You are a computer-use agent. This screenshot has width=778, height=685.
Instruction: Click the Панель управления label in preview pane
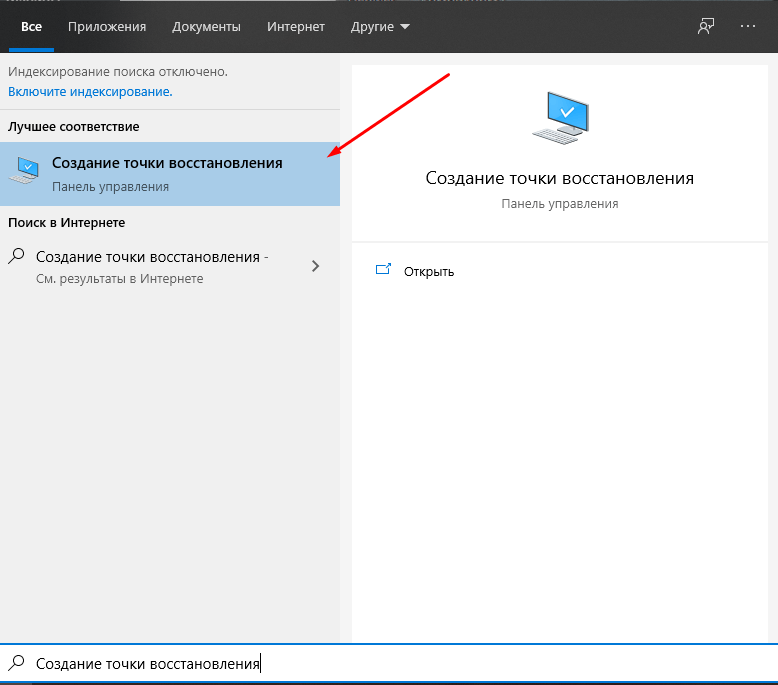coord(560,204)
